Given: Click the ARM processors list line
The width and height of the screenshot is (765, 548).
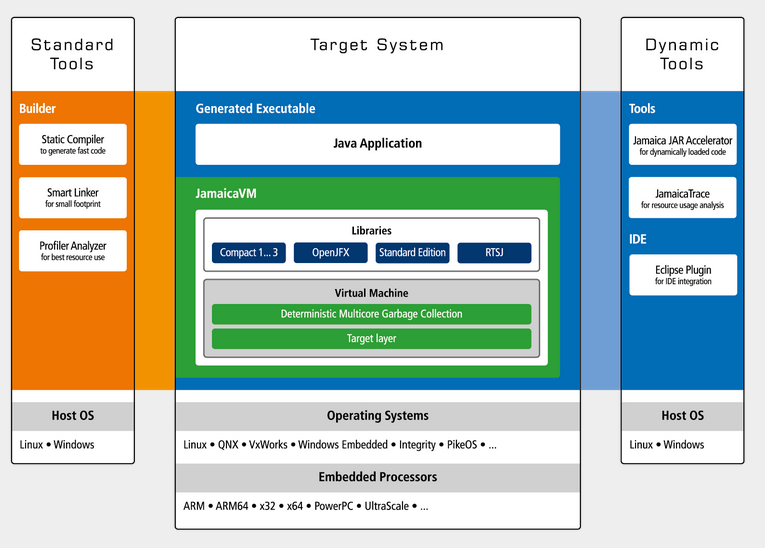Looking at the screenshot, I should click(x=306, y=506).
